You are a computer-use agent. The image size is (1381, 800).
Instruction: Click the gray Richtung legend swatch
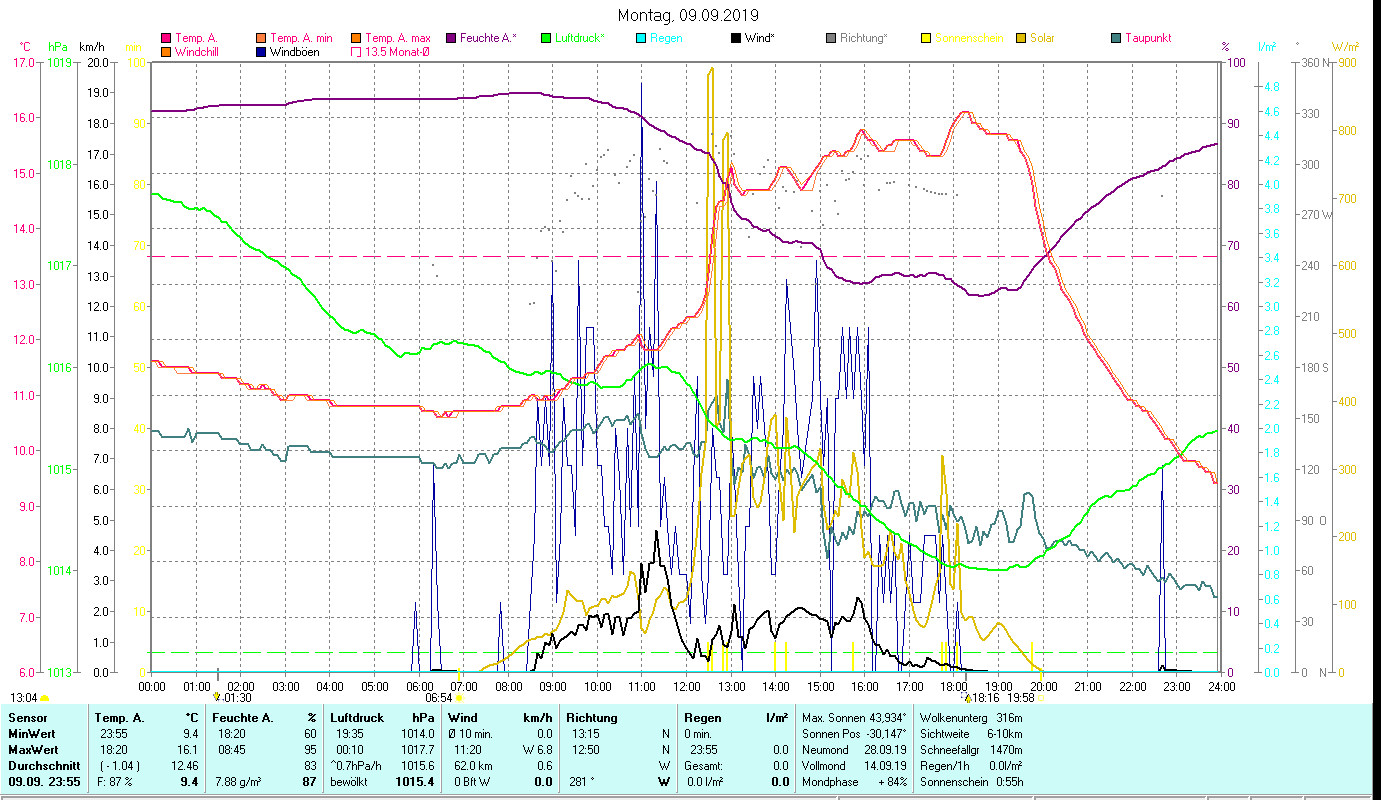click(831, 38)
